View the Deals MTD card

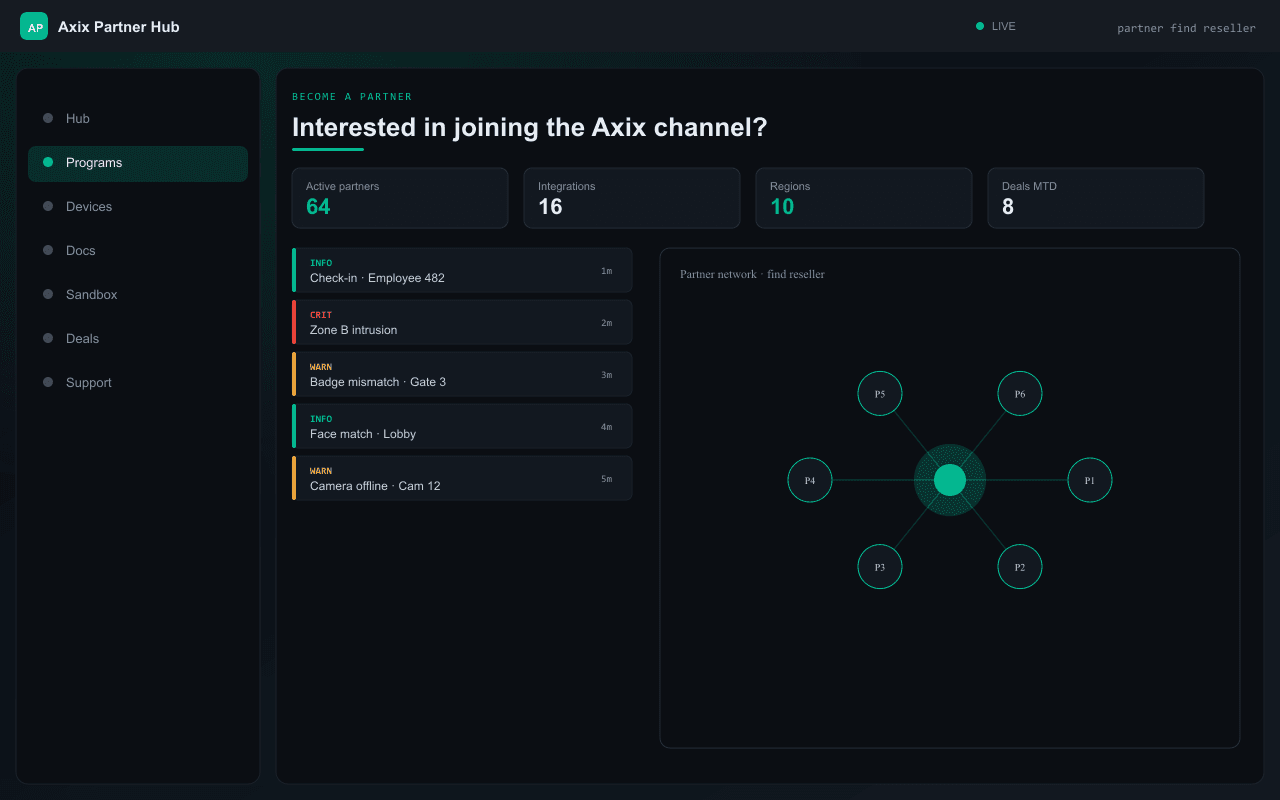1096,198
